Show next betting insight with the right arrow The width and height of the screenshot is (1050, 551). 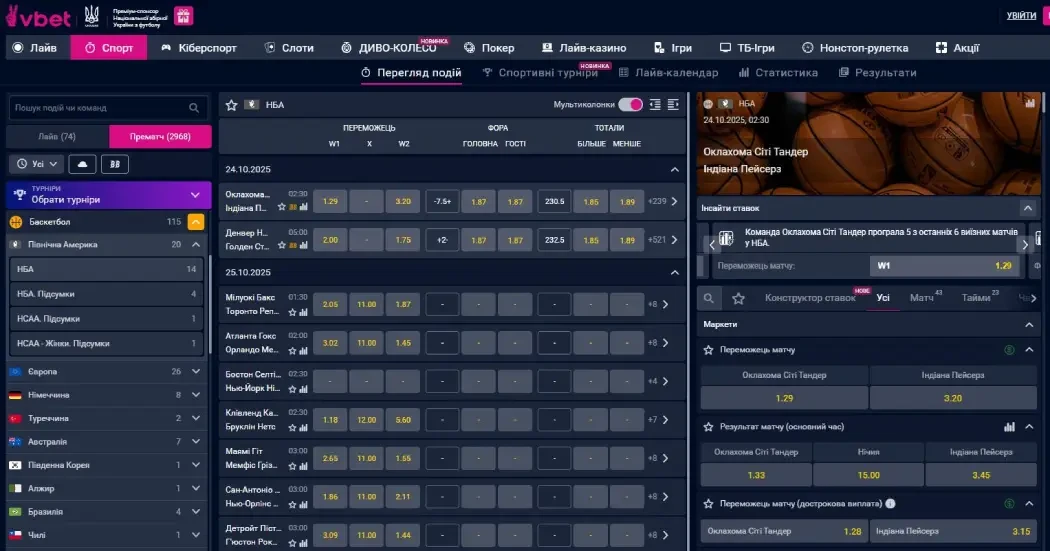tap(1024, 243)
